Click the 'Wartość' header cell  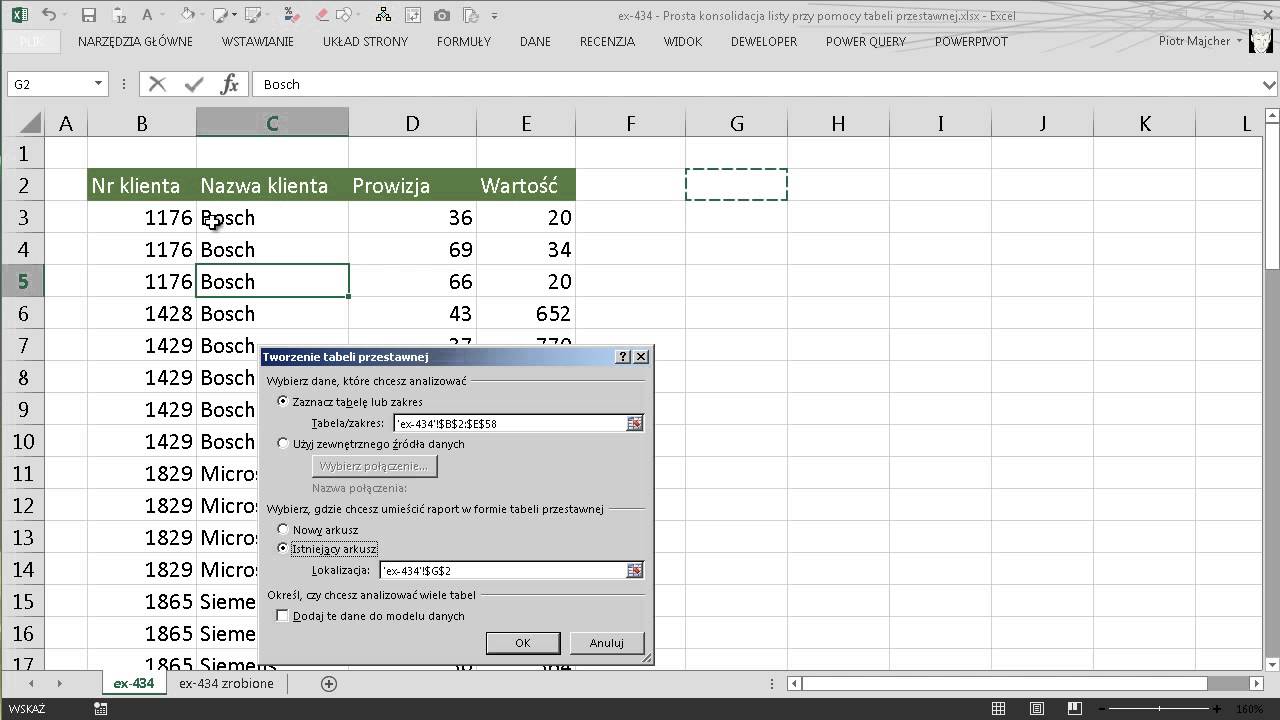(526, 185)
